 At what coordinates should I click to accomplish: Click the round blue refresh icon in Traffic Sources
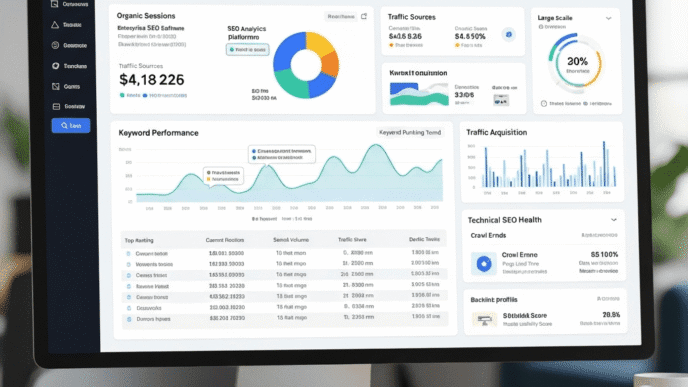tap(509, 34)
